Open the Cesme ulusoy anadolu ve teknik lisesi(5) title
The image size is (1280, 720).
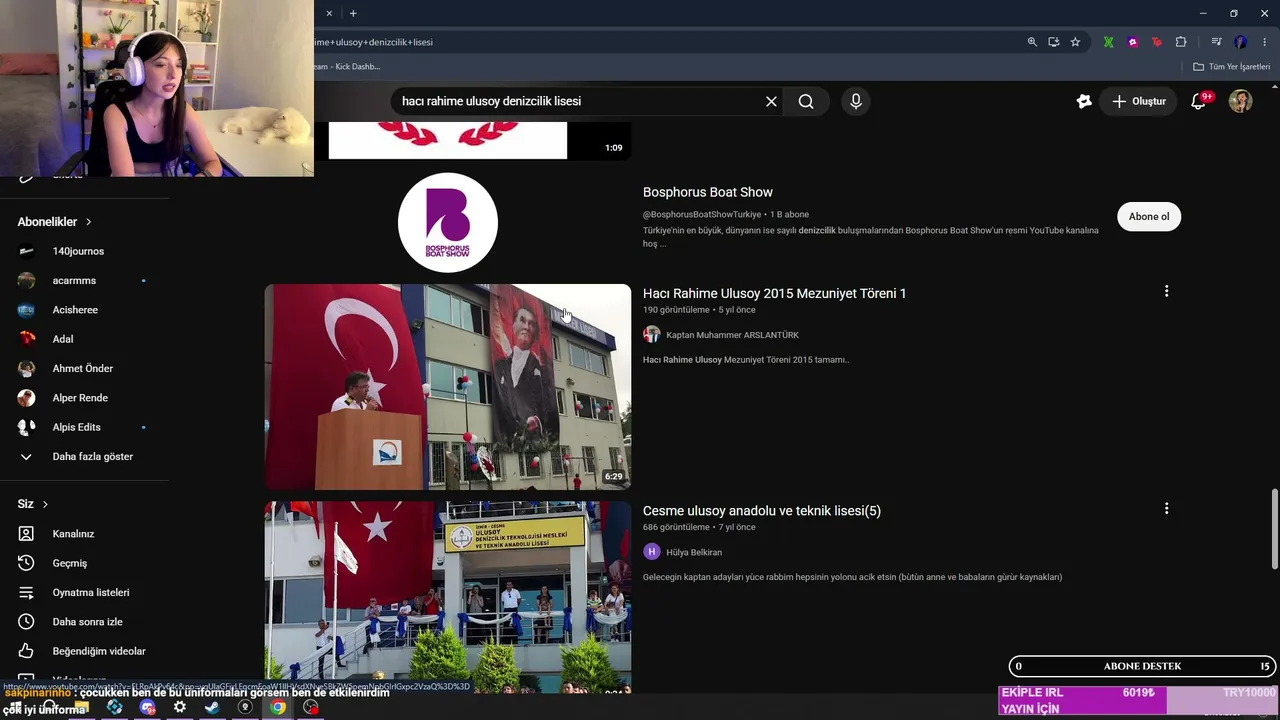[x=762, y=511]
